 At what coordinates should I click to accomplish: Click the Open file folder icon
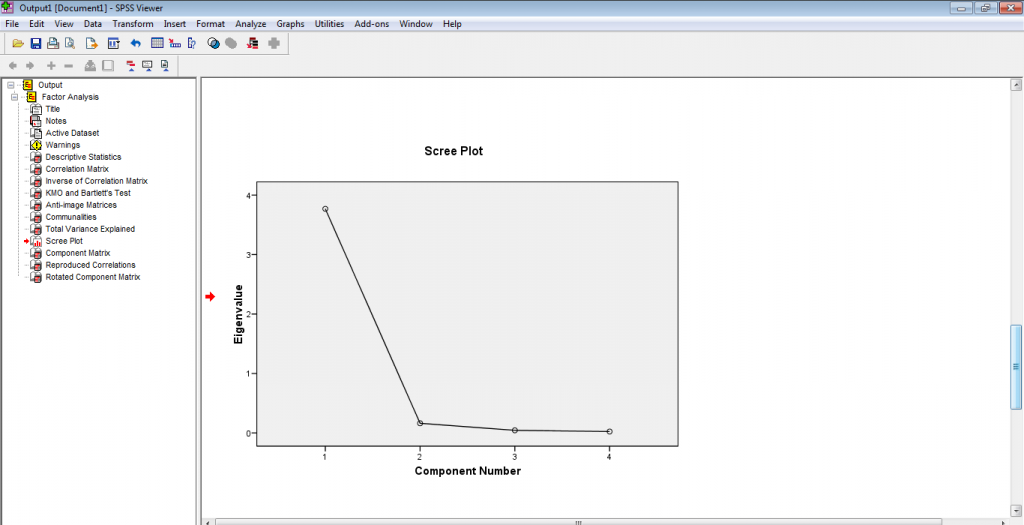18,43
